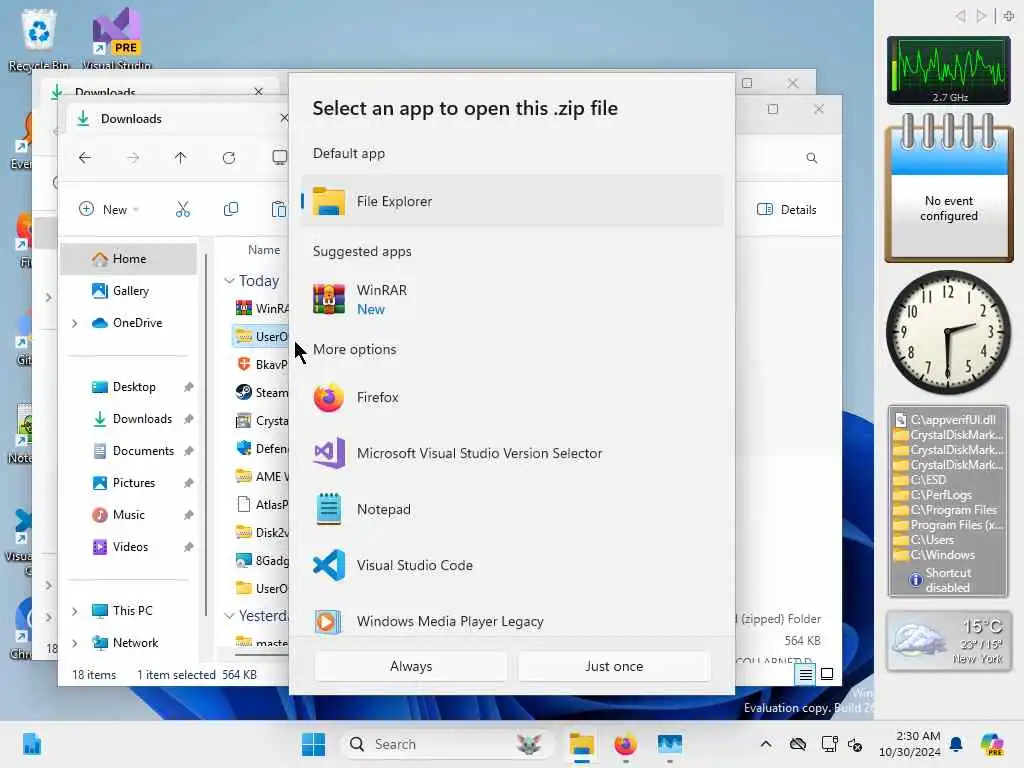This screenshot has width=1024, height=768.
Task: Select the 8Gadg file row
Action: pos(261,560)
